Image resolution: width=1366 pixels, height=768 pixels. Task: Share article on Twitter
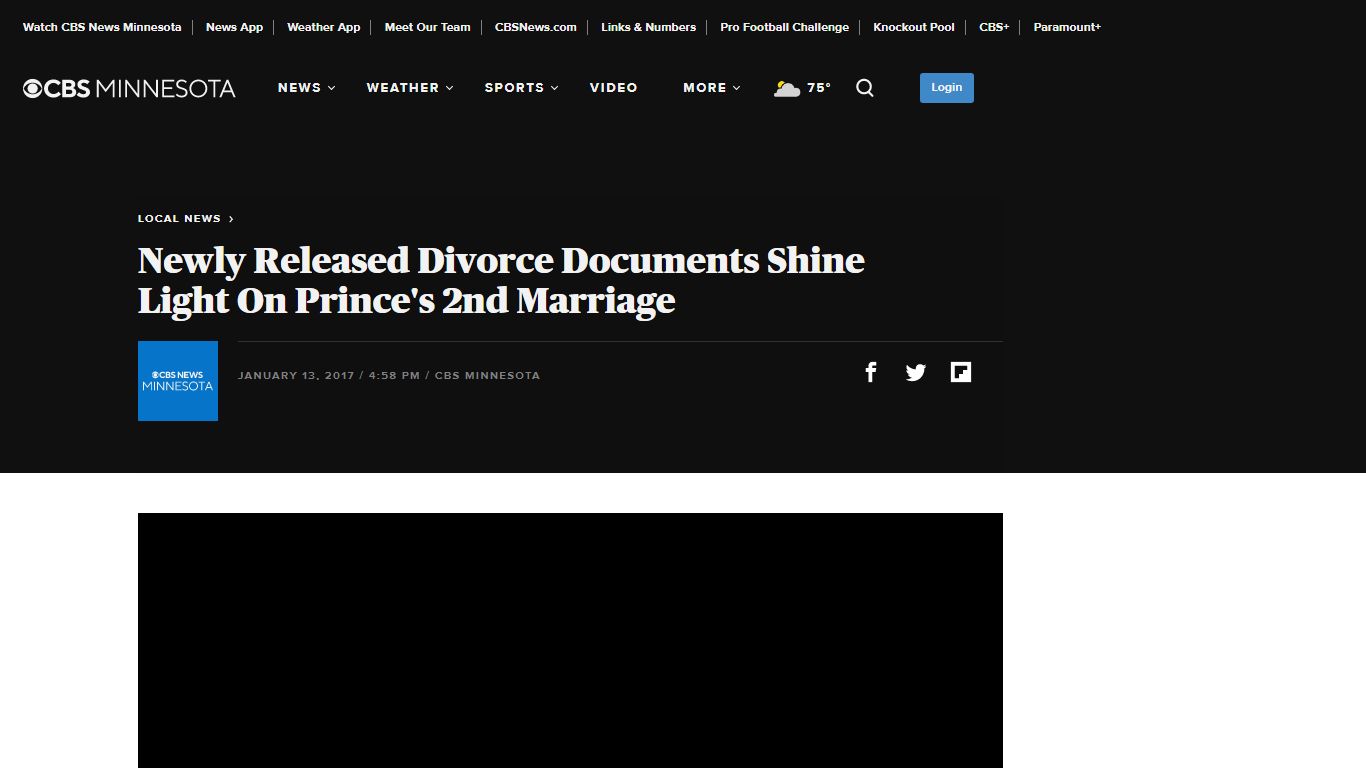coord(916,372)
